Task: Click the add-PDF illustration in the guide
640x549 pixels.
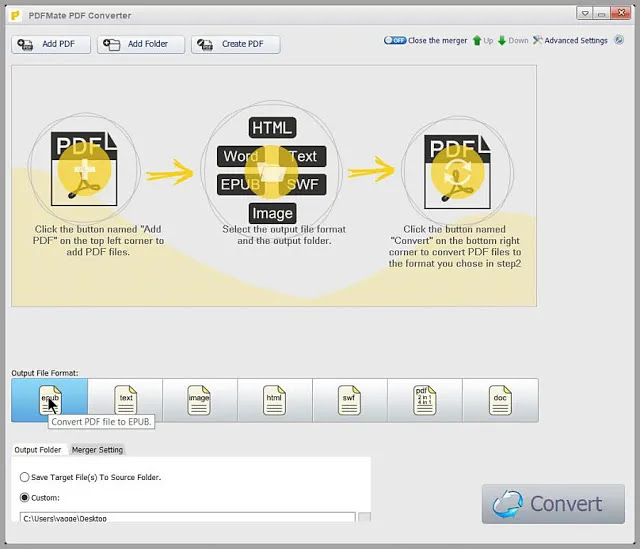Action: pyautogui.click(x=84, y=168)
